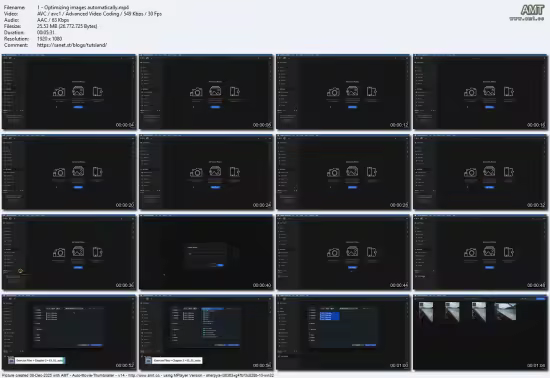Click the picture icon in the 00:00:28 frame

click(x=352, y=171)
